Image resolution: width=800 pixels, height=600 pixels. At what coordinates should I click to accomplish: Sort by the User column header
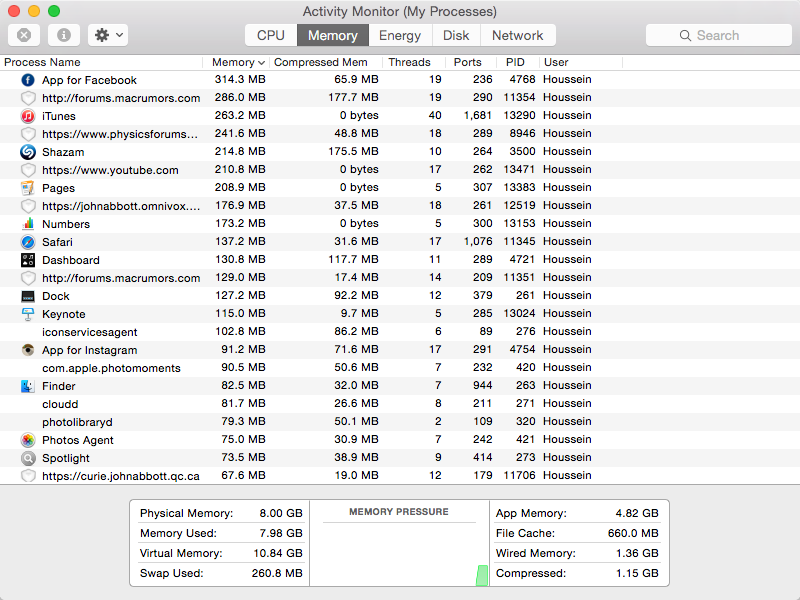581,62
